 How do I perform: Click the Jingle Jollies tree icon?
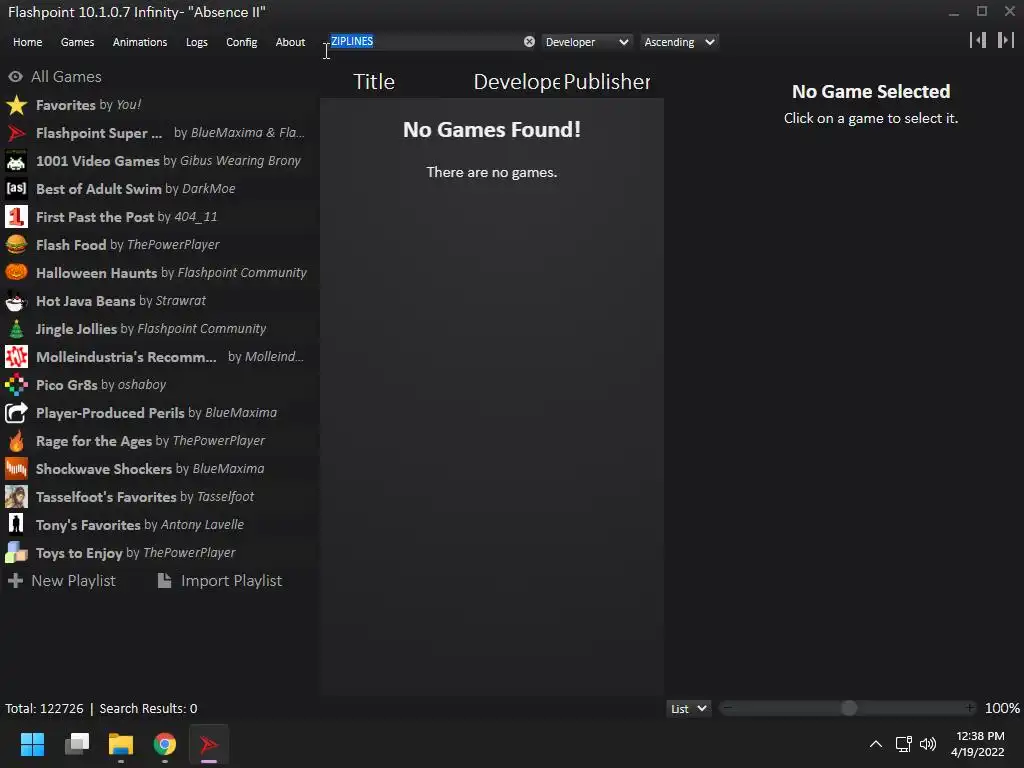pos(16,328)
